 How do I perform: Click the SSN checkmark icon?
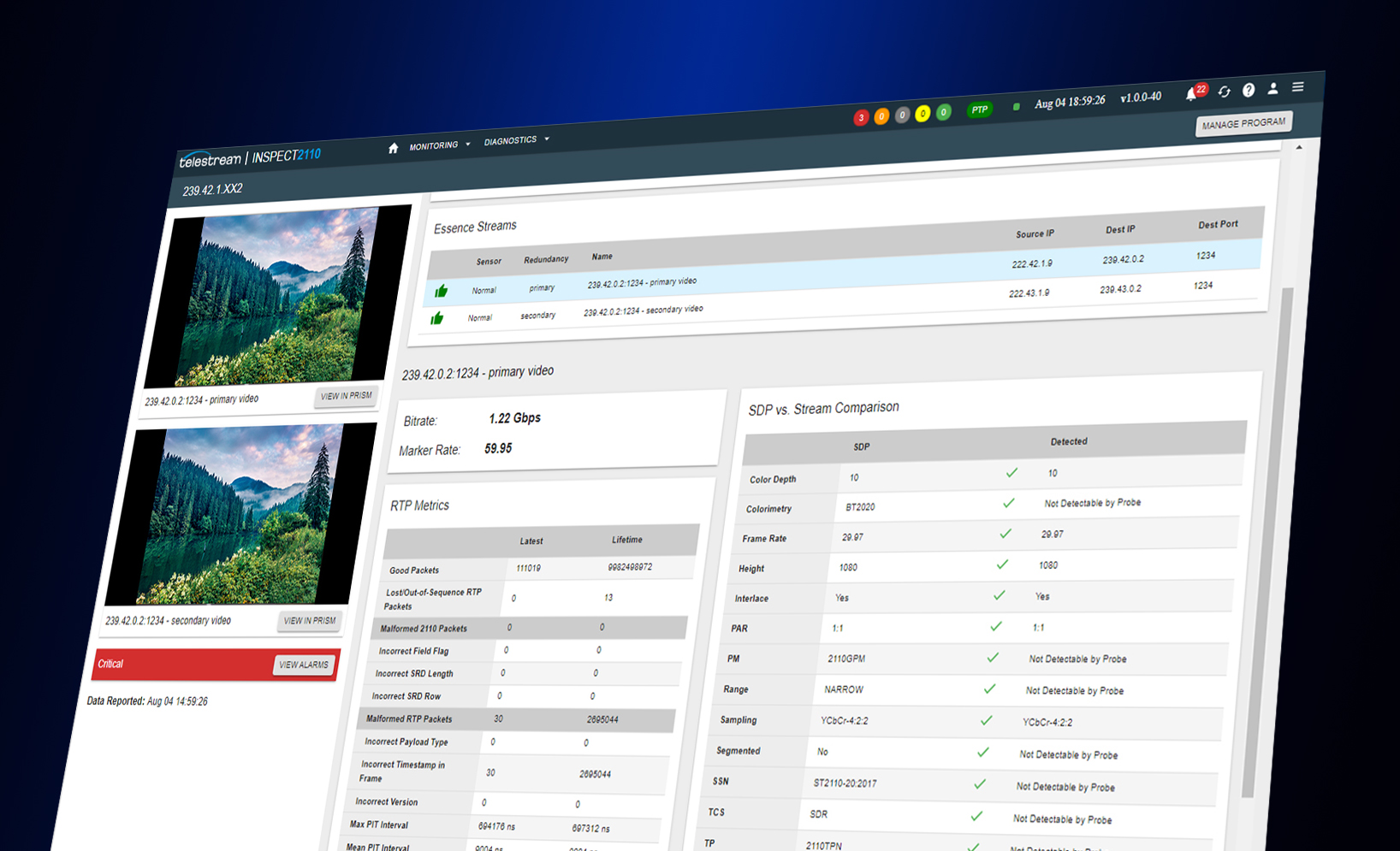click(x=980, y=784)
